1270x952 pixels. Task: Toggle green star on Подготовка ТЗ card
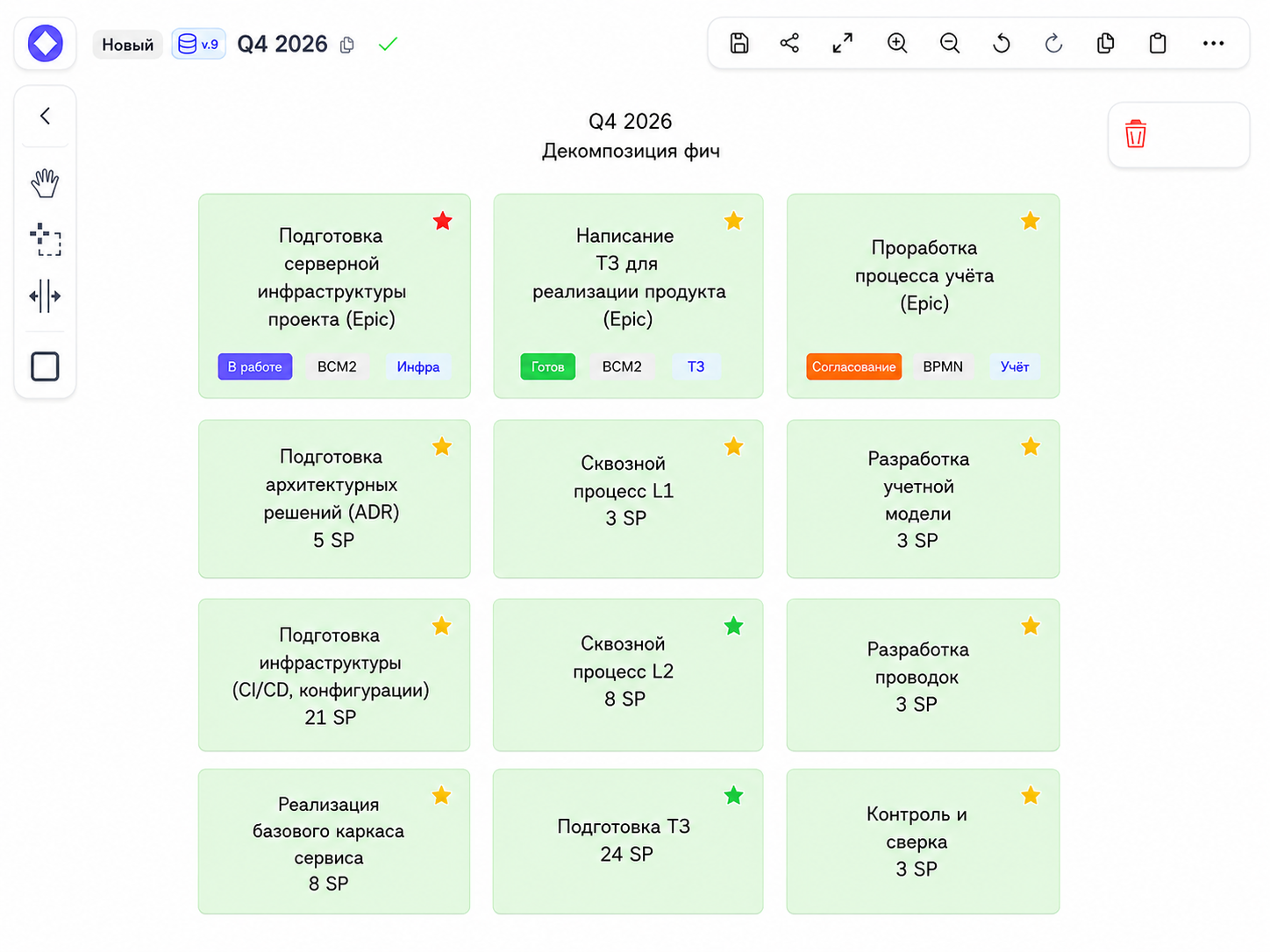click(x=734, y=796)
